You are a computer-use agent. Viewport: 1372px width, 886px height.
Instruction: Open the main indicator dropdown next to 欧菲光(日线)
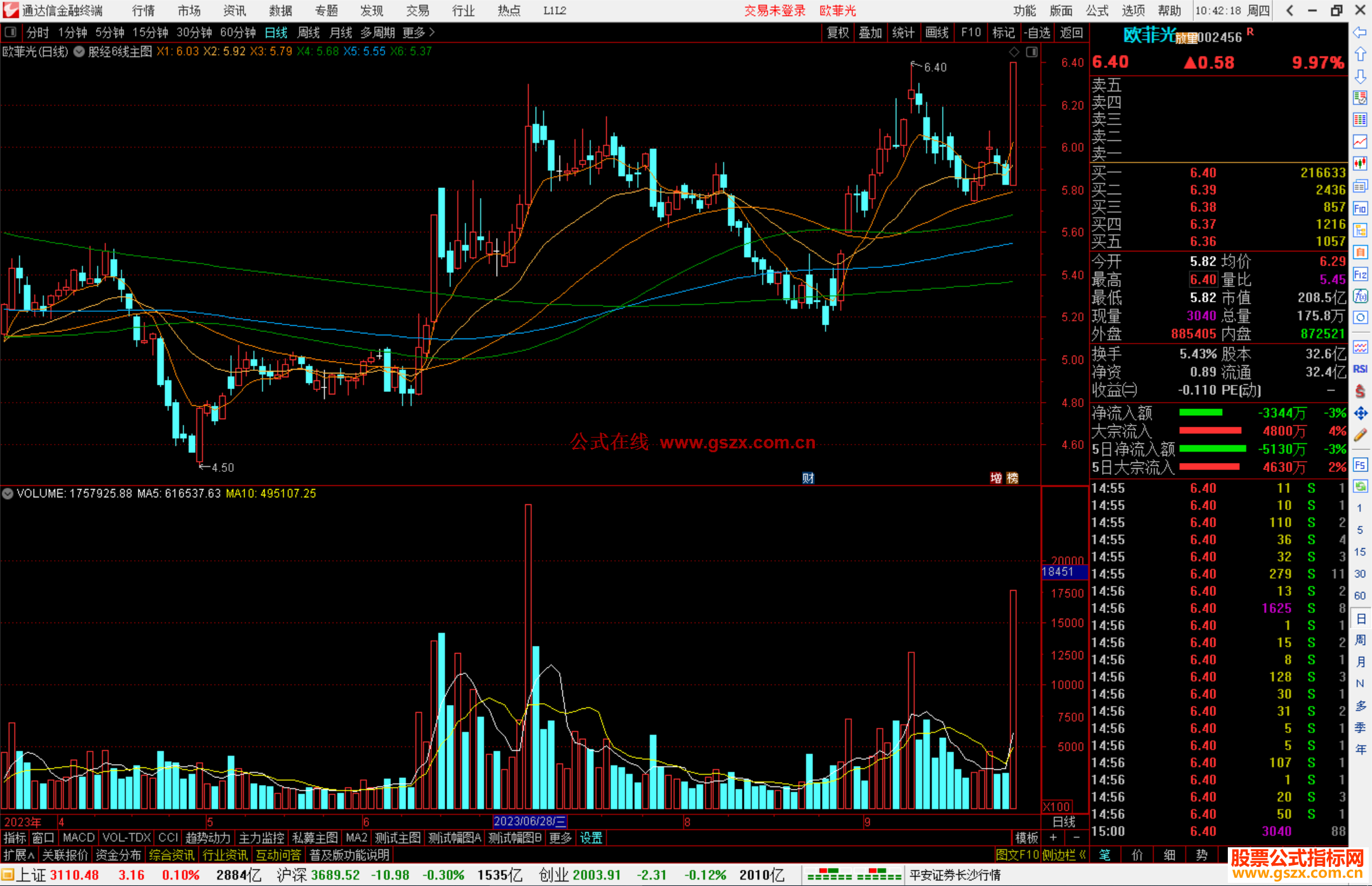coord(79,52)
